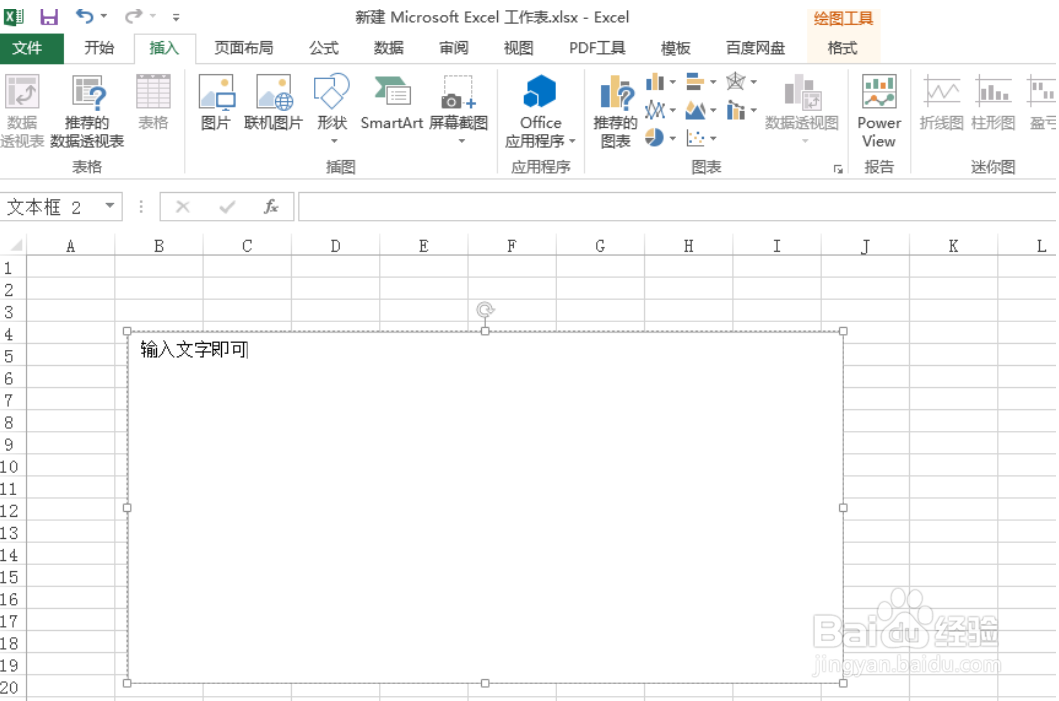Insert a Picture from file
Screen dimensions: 1059x701
point(216,100)
